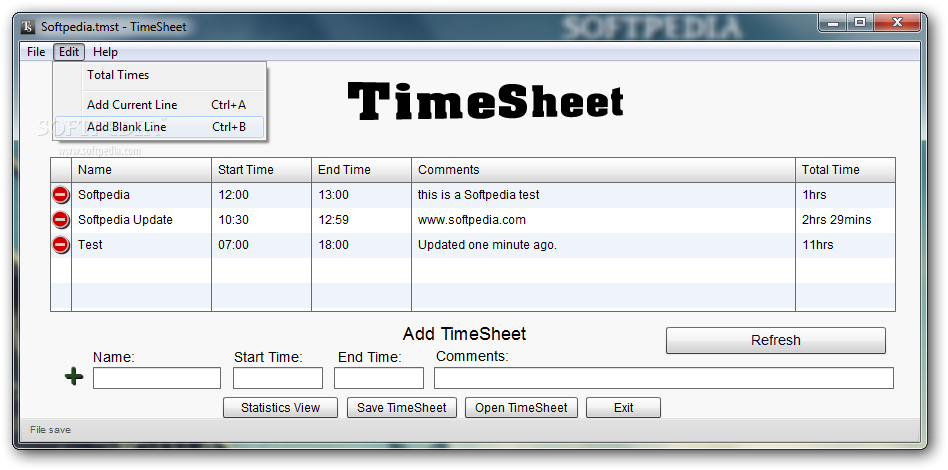Focus the Name input field

coord(157,378)
